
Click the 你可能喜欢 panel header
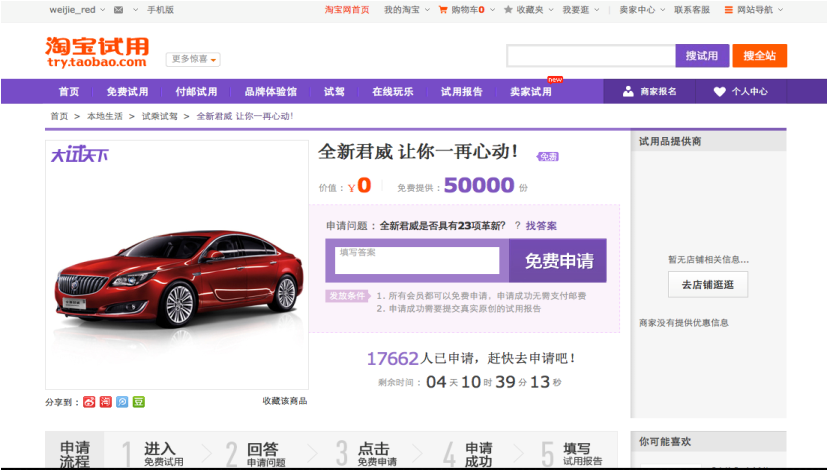coord(709,442)
